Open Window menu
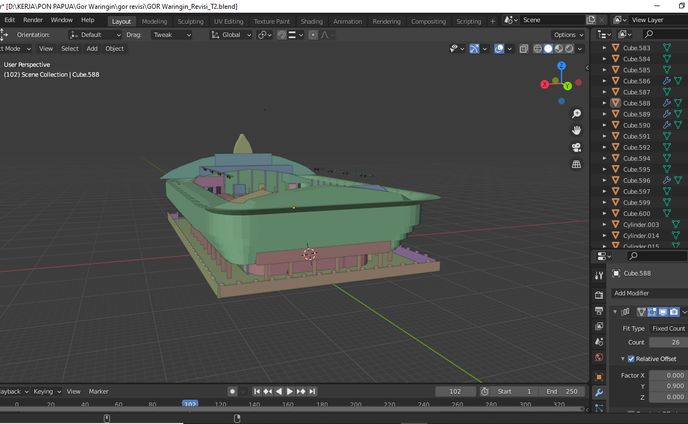 coord(61,20)
